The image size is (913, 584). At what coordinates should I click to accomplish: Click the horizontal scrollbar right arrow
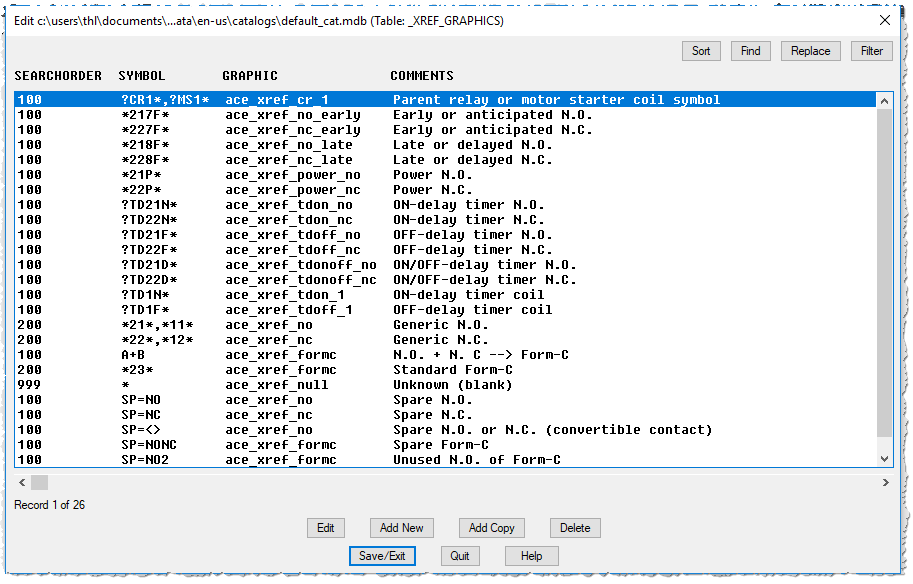(886, 483)
